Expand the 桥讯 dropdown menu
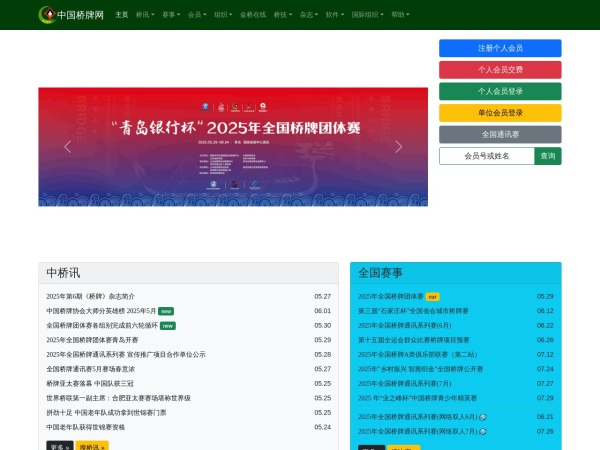The height and width of the screenshot is (450, 600). [145, 15]
